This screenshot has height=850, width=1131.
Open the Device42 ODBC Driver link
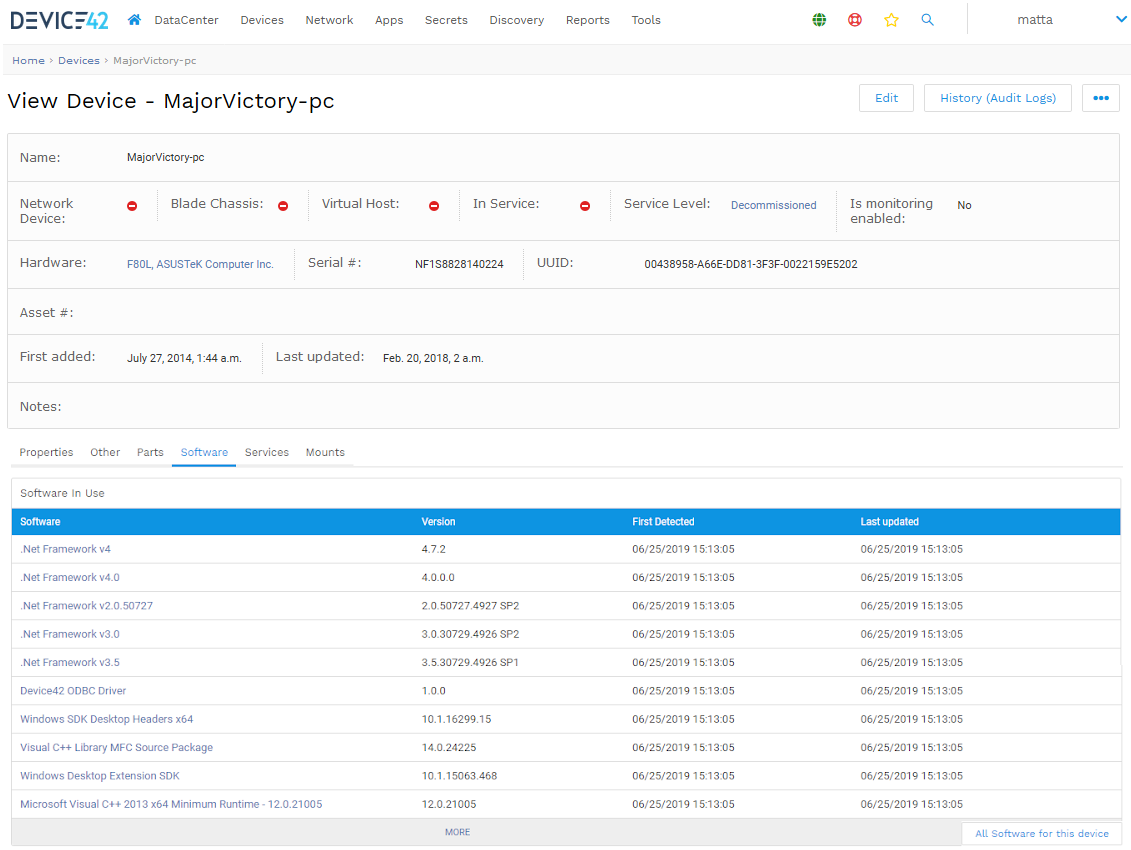tap(73, 691)
